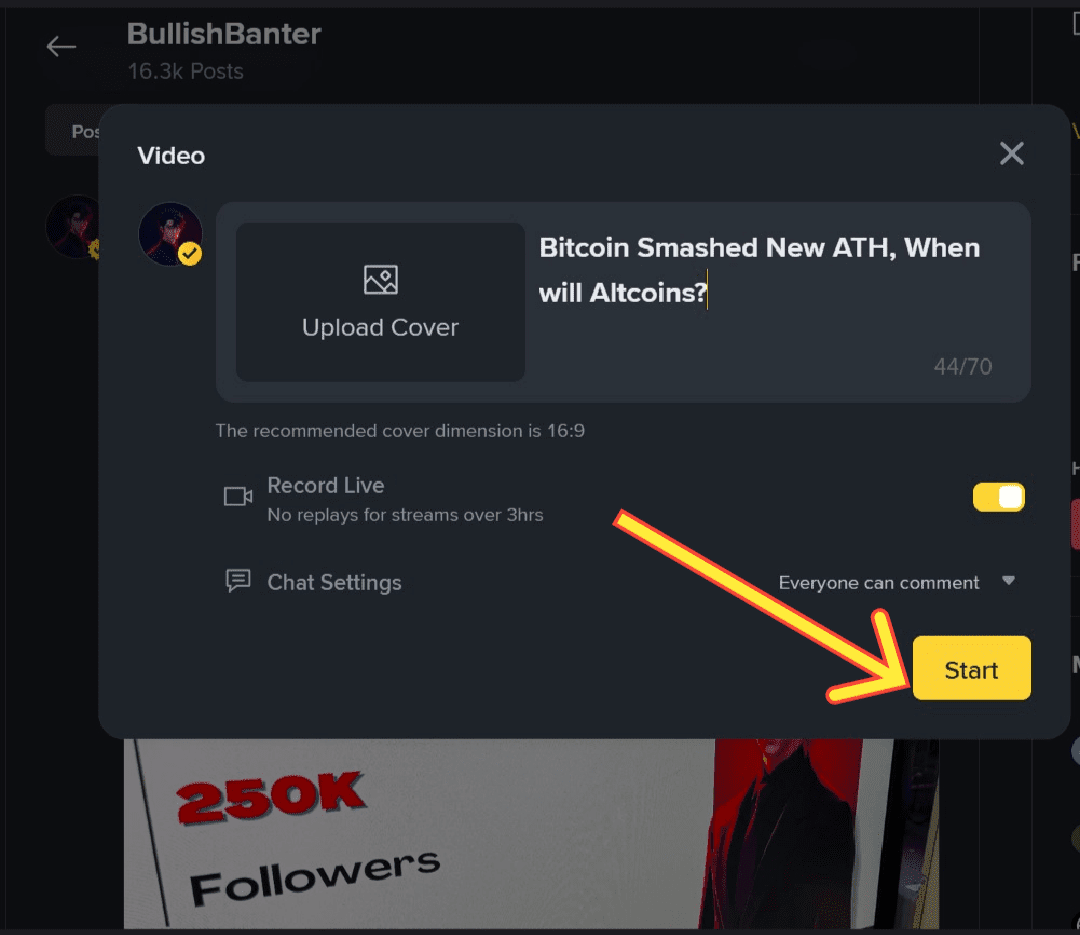Click the Upload Cover area
The height and width of the screenshot is (935, 1080).
[x=380, y=302]
